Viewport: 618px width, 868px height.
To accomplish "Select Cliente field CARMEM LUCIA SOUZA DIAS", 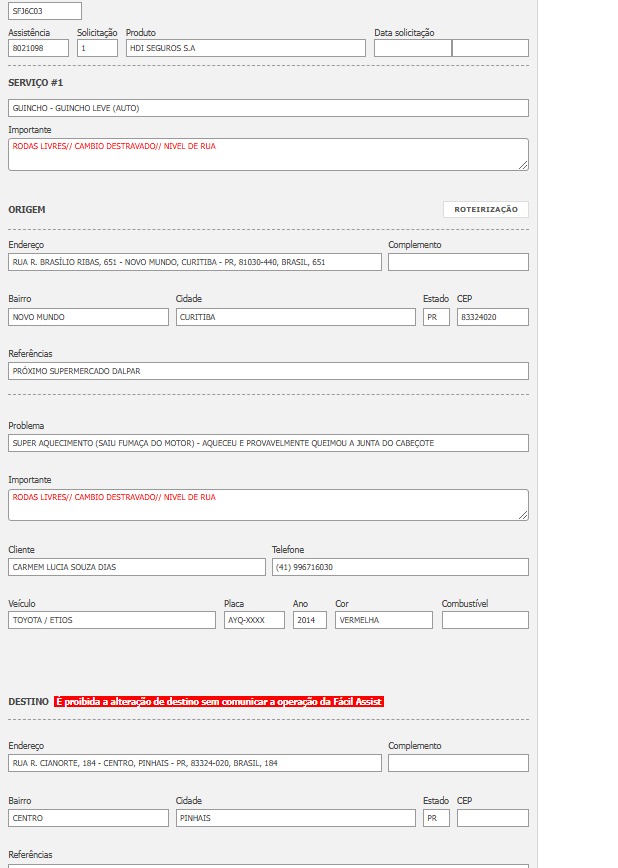I will (137, 567).
